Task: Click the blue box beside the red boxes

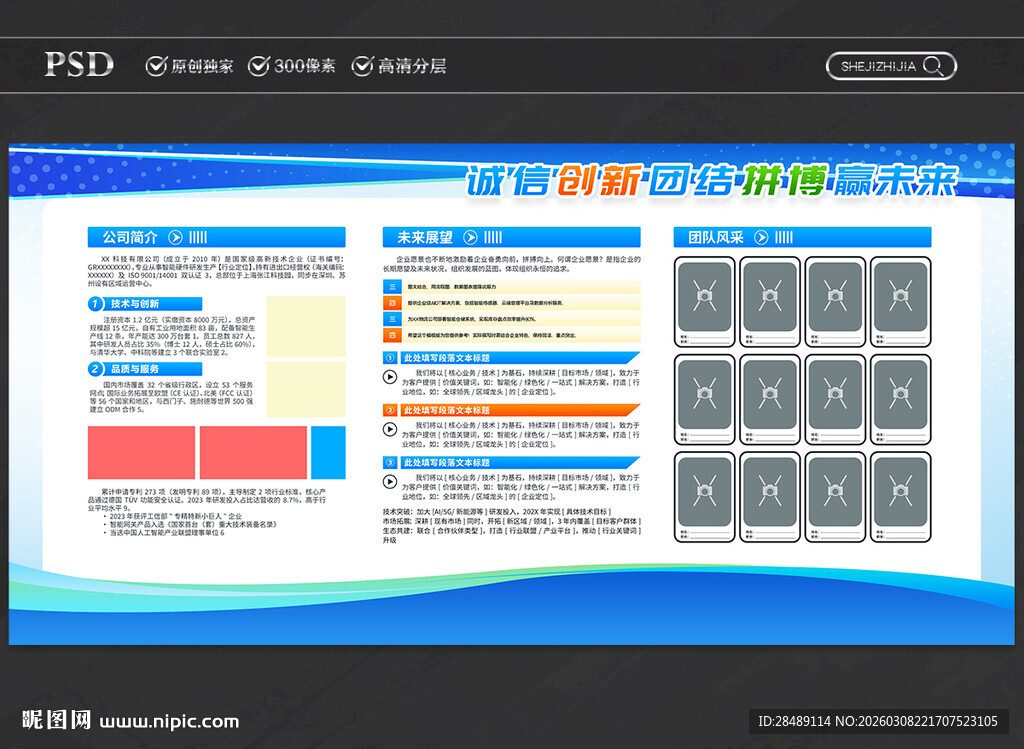Action: [x=328, y=453]
